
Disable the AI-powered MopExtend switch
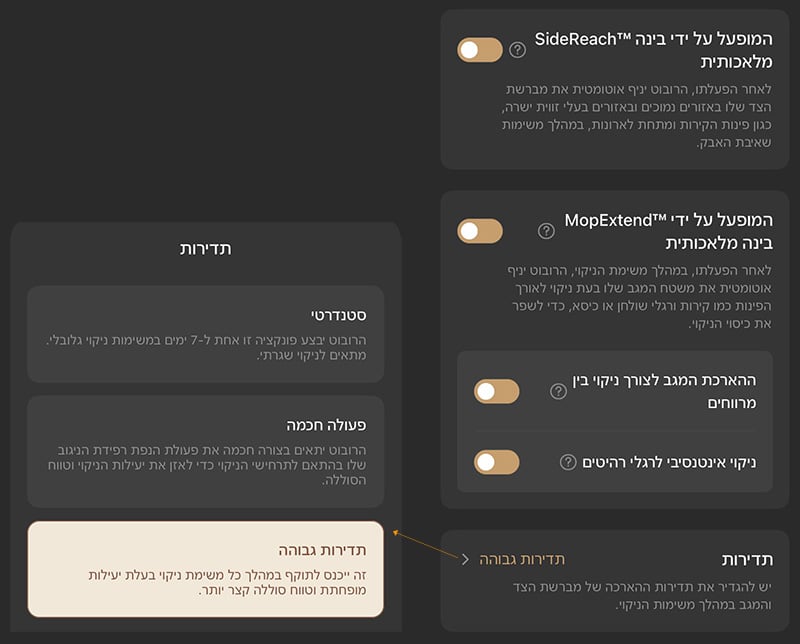pos(480,231)
